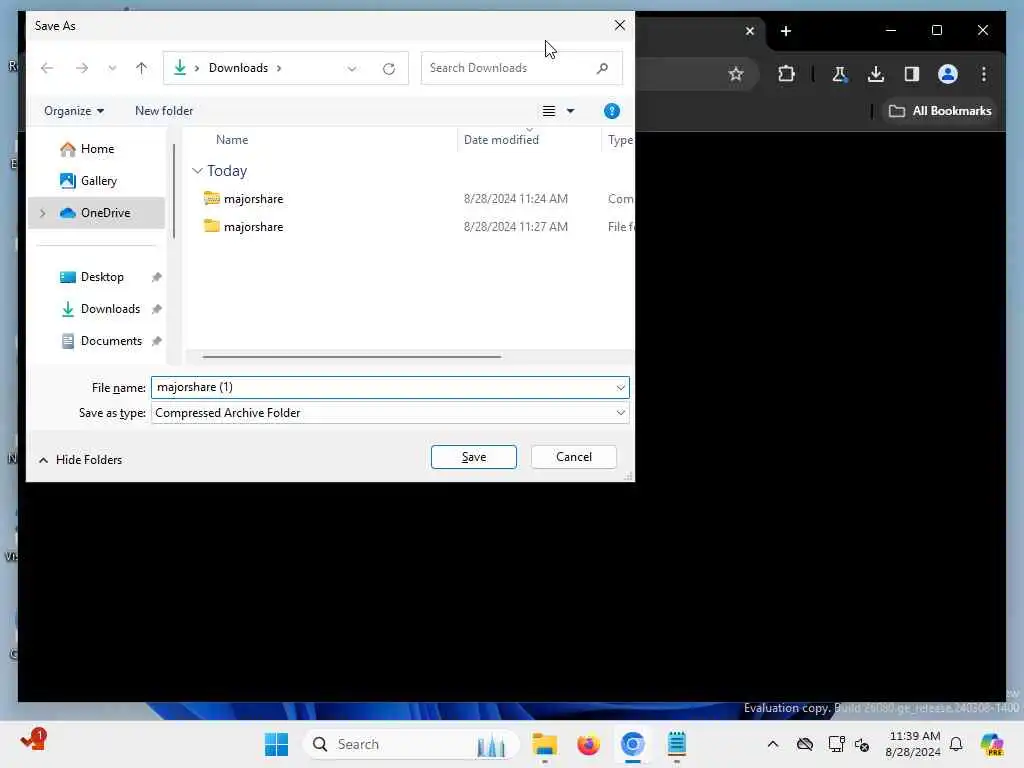
Task: Open a new Chrome tab
Action: pos(786,31)
